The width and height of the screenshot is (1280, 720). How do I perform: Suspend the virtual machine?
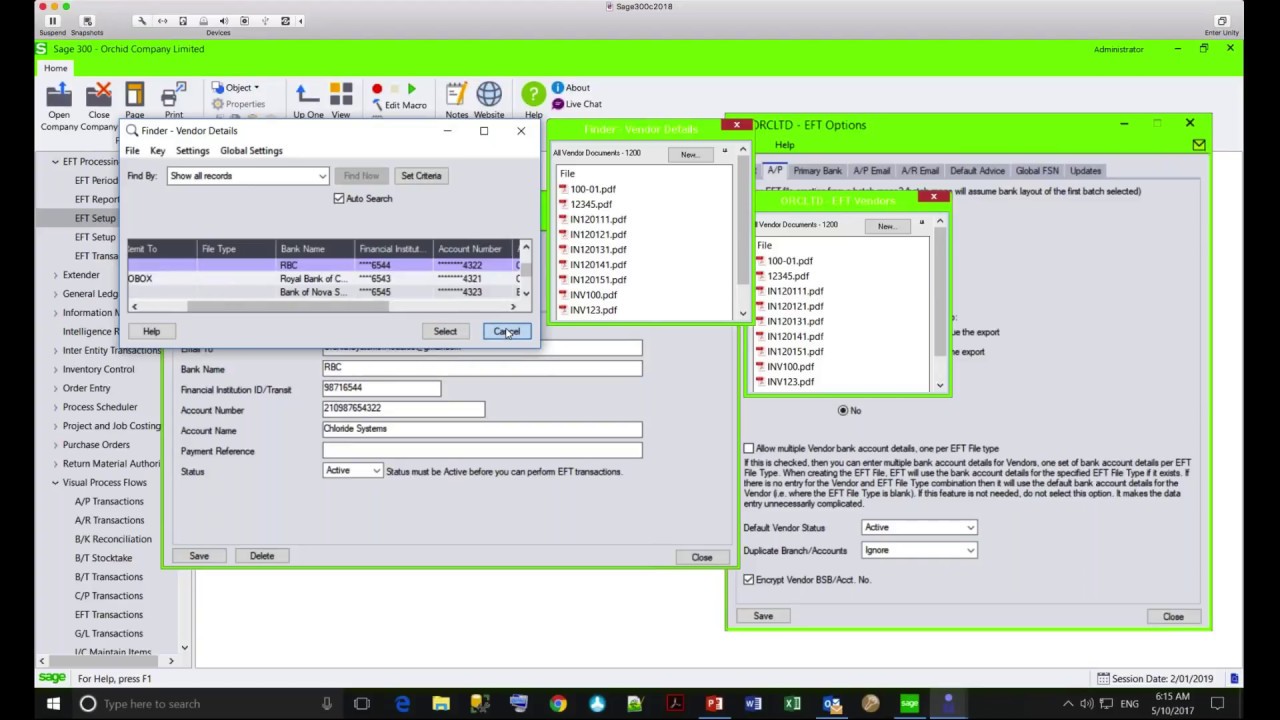52,21
